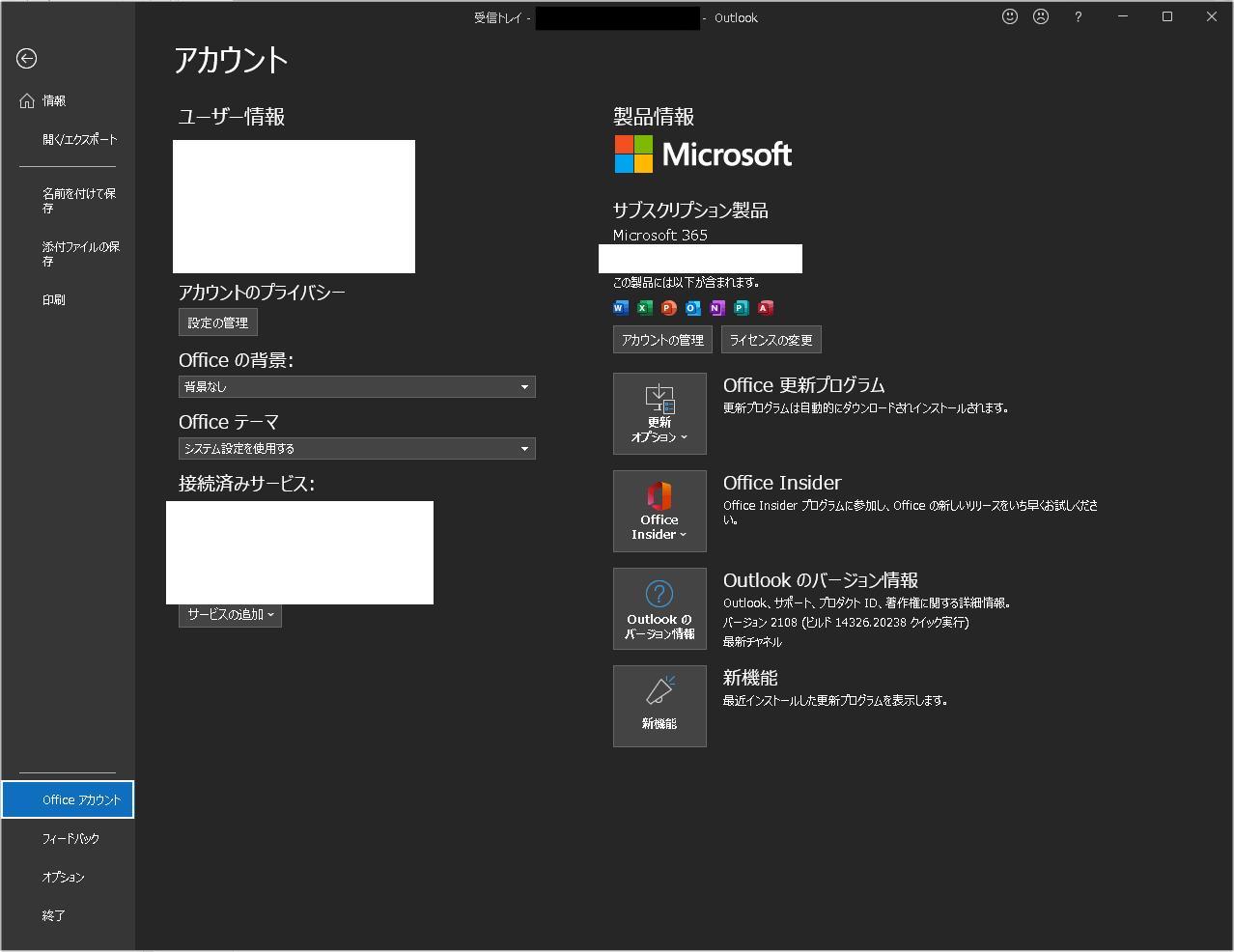Click the 接続済みサービス heading
This screenshot has height=952, width=1234.
pos(247,484)
